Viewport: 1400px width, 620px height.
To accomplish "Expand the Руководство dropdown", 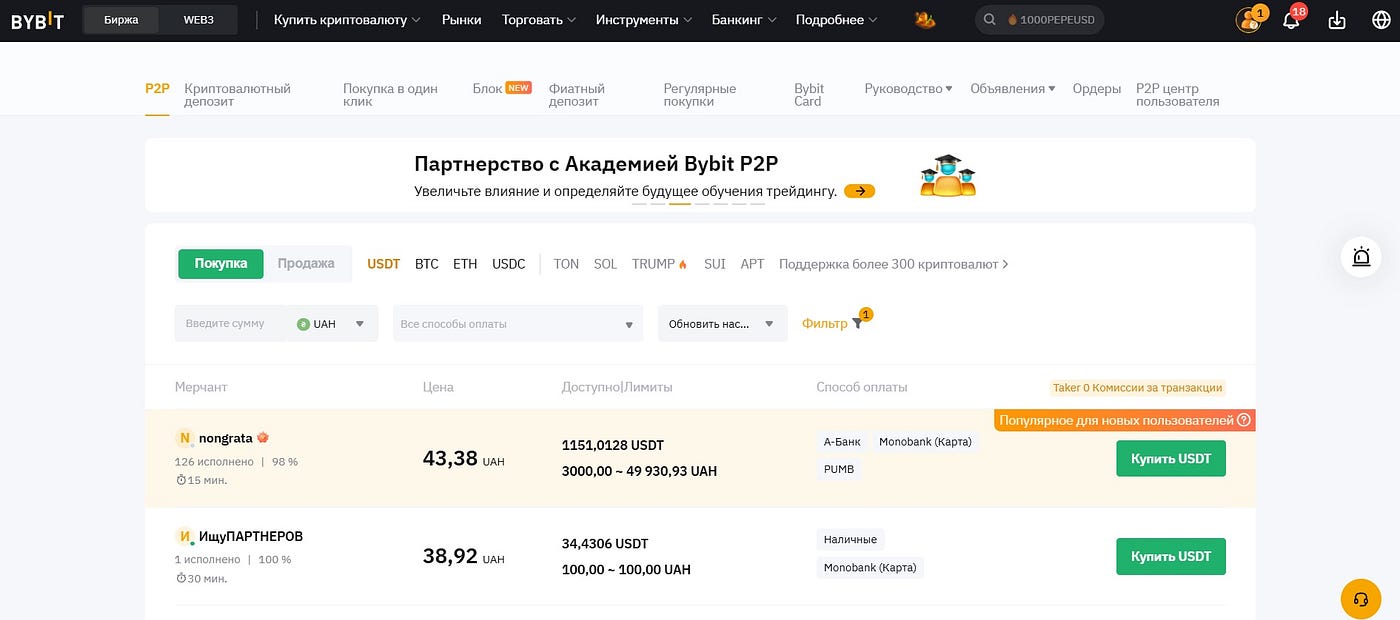I will point(908,89).
